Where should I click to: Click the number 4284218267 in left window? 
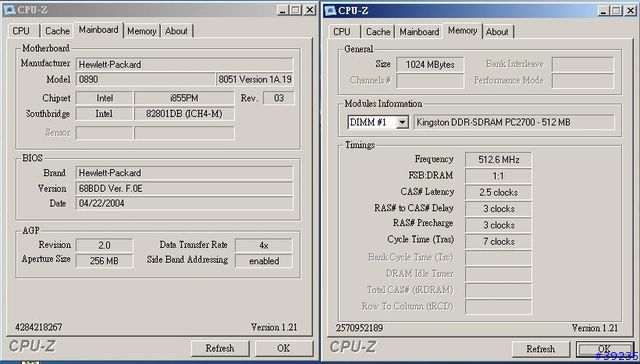click(x=39, y=327)
